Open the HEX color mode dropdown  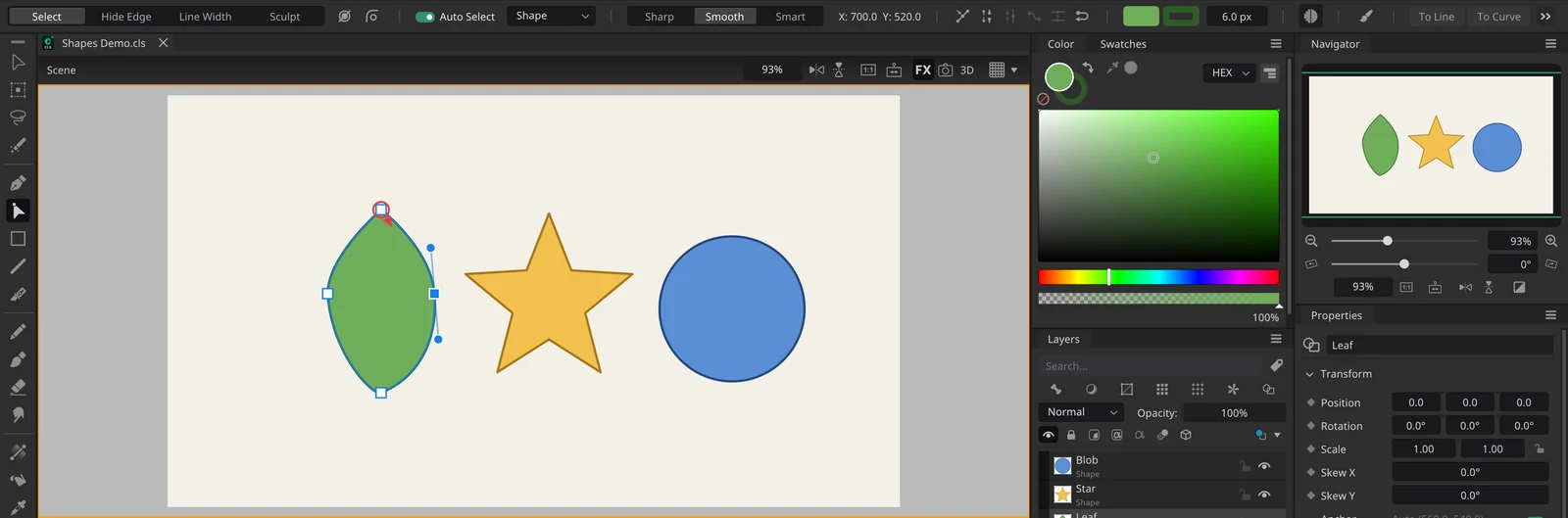[1230, 72]
